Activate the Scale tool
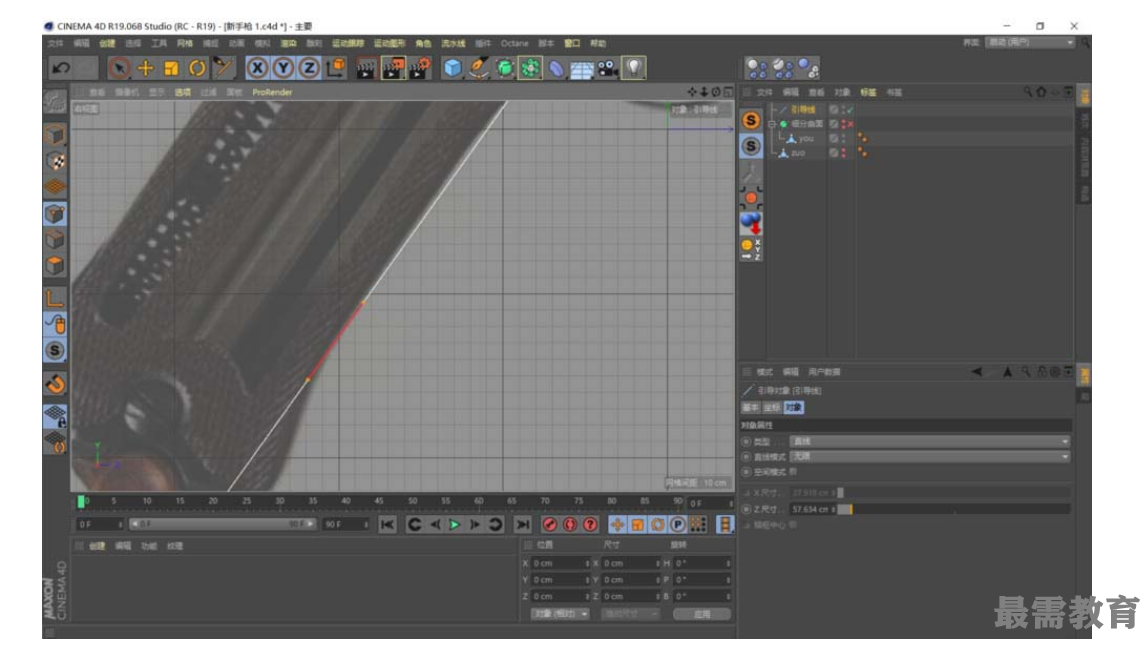The width and height of the screenshot is (1146, 652). coord(171,68)
